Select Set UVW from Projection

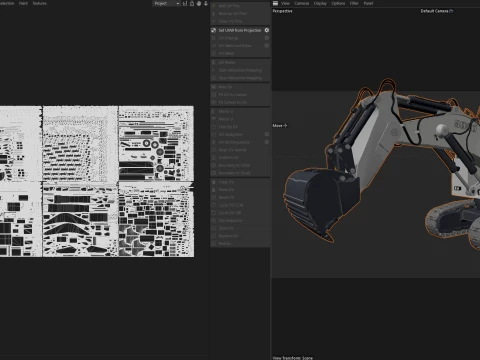point(240,30)
